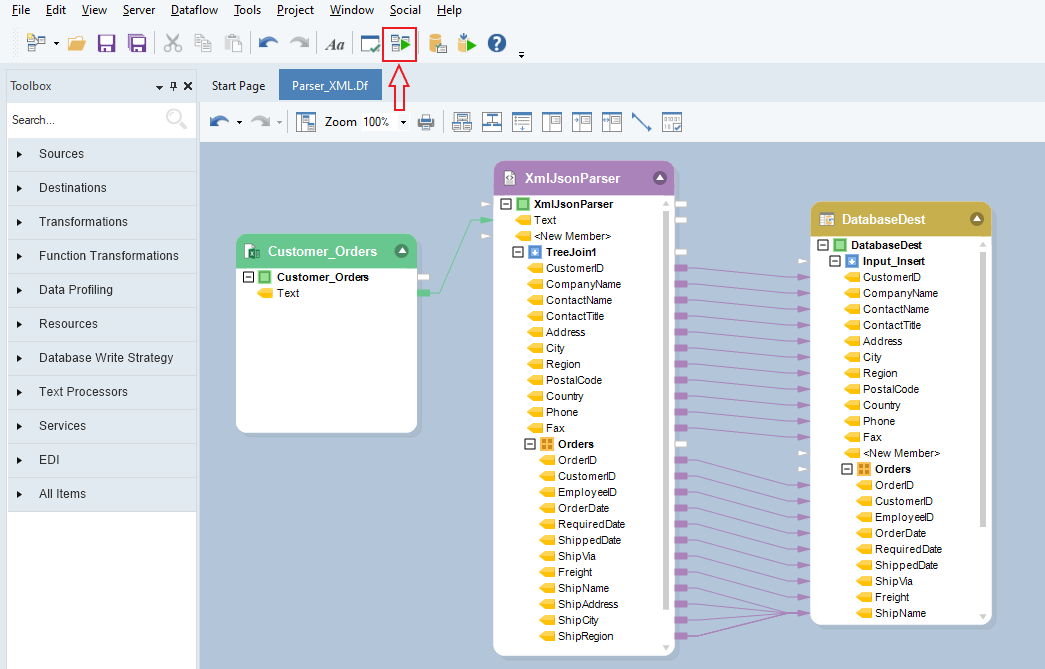Open the Zoom percentage dropdown
This screenshot has width=1045, height=669.
(404, 122)
